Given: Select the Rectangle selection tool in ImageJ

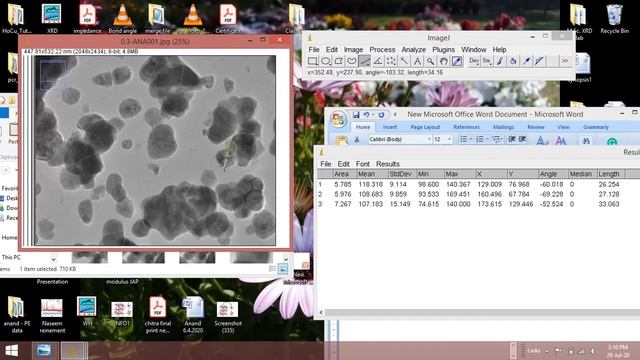Looking at the screenshot, I should (x=313, y=61).
